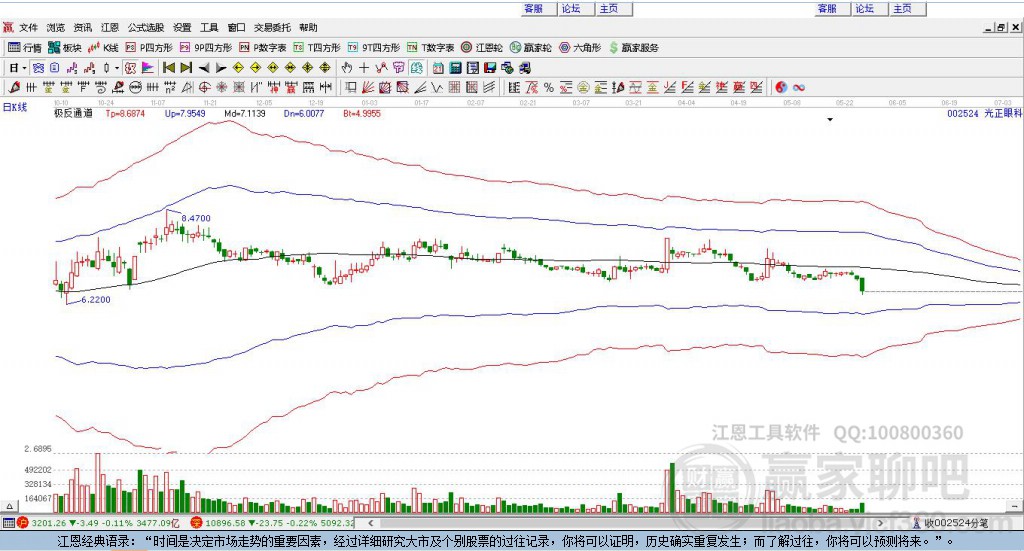Viewport: 1024px width, 551px height.
Task: Open the 9T四方形 tool
Action: pos(374,48)
